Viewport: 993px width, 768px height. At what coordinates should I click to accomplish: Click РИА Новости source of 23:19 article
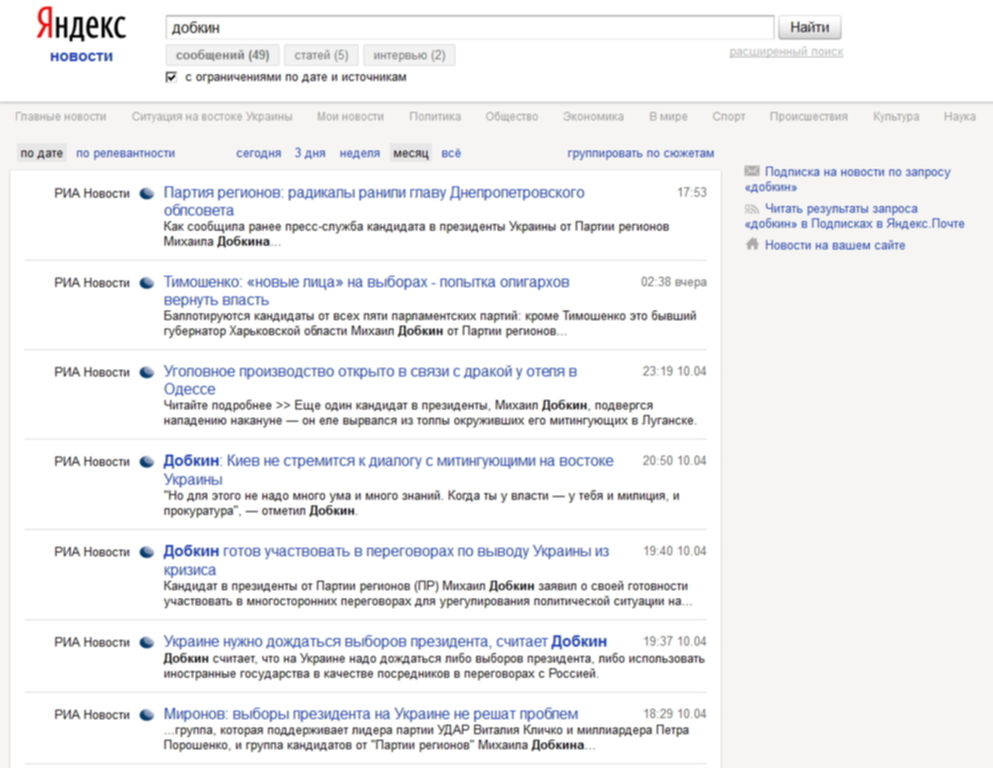(92, 372)
